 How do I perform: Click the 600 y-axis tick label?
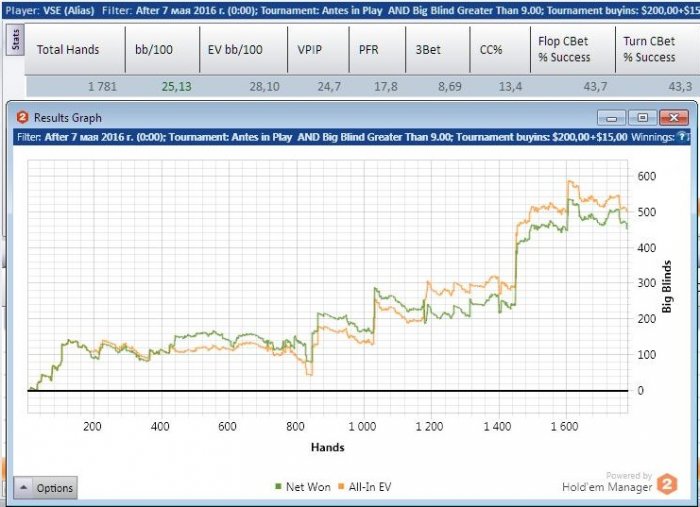(646, 176)
